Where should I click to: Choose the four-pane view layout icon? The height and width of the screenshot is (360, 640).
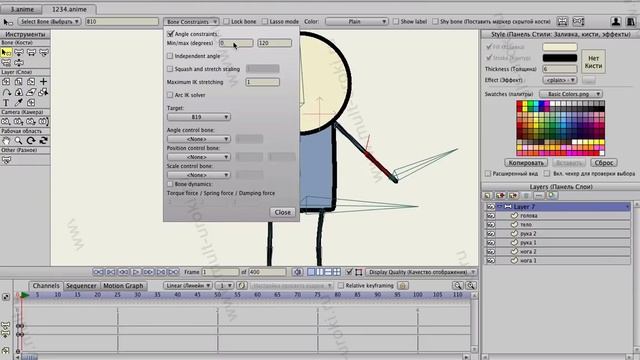point(337,272)
